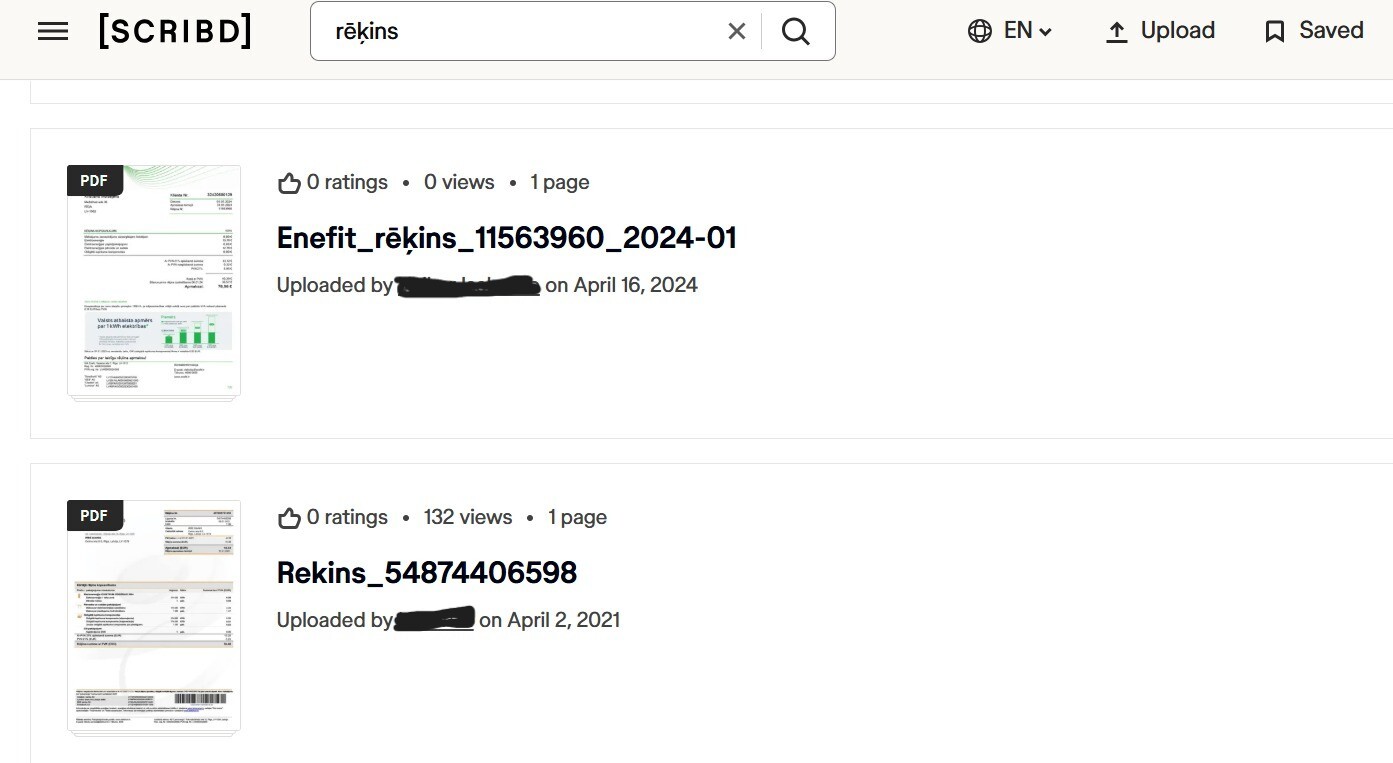Open the Enefit invoice PDF thumbnail
Screen dimensions: 1393x763
pyautogui.click(x=154, y=281)
